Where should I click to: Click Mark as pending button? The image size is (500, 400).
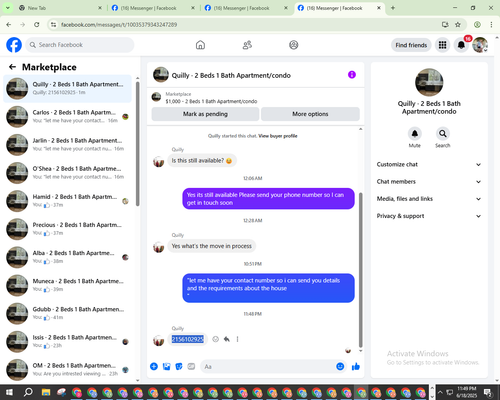(205, 114)
